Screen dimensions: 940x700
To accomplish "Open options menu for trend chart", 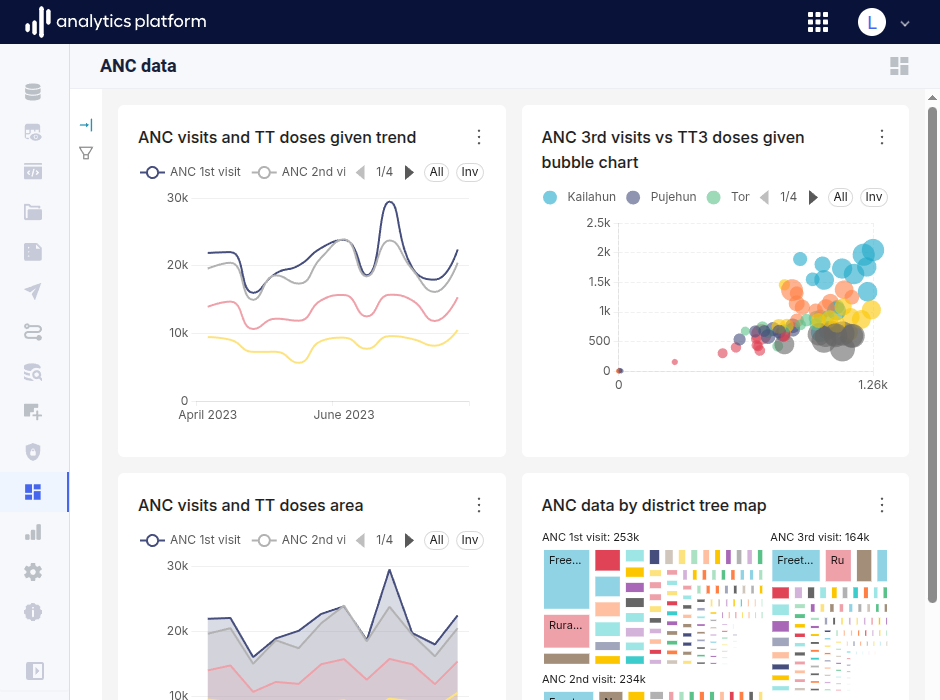I will point(478,137).
